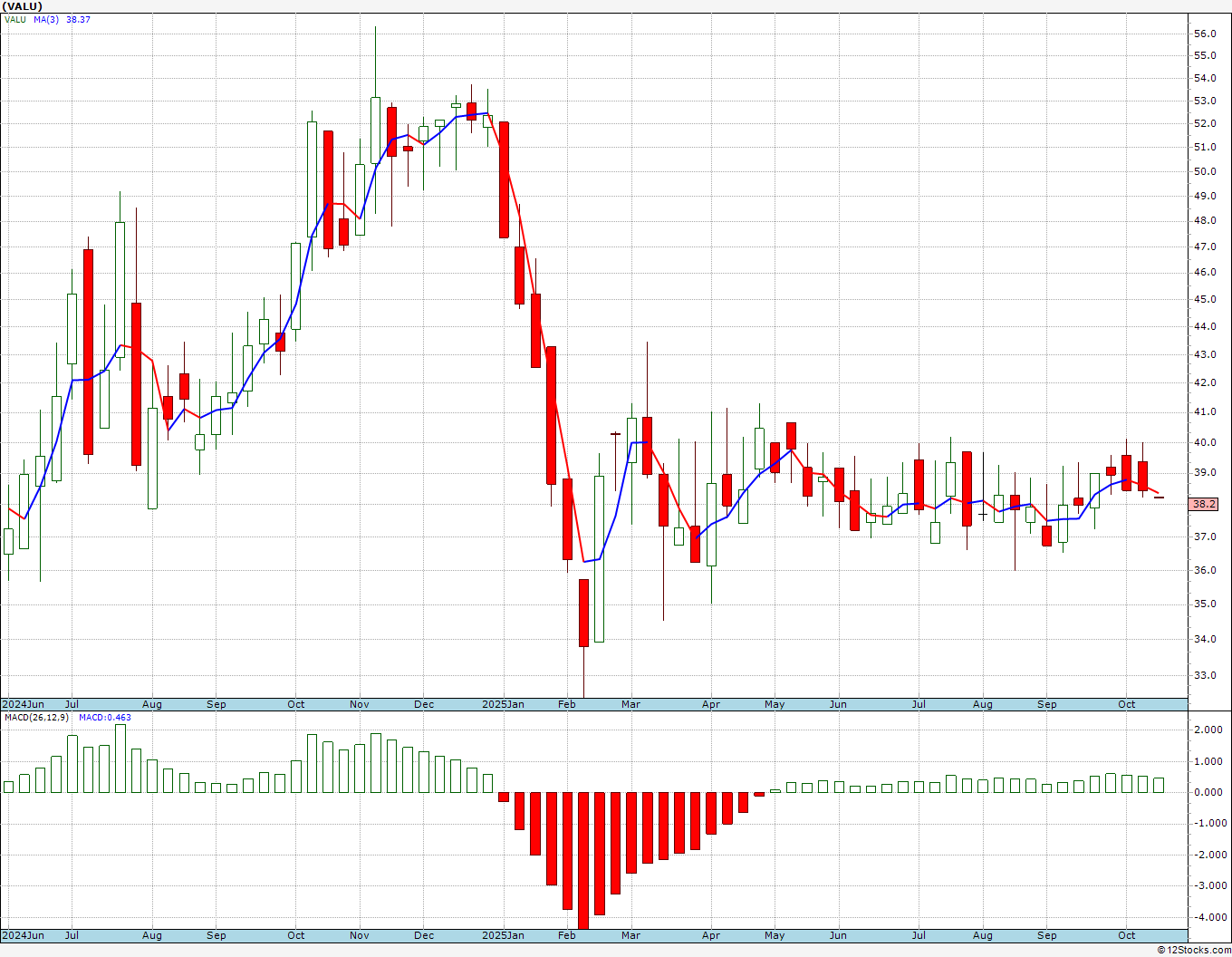
Task: Click the "35.0" price axis label
Action: point(1205,604)
